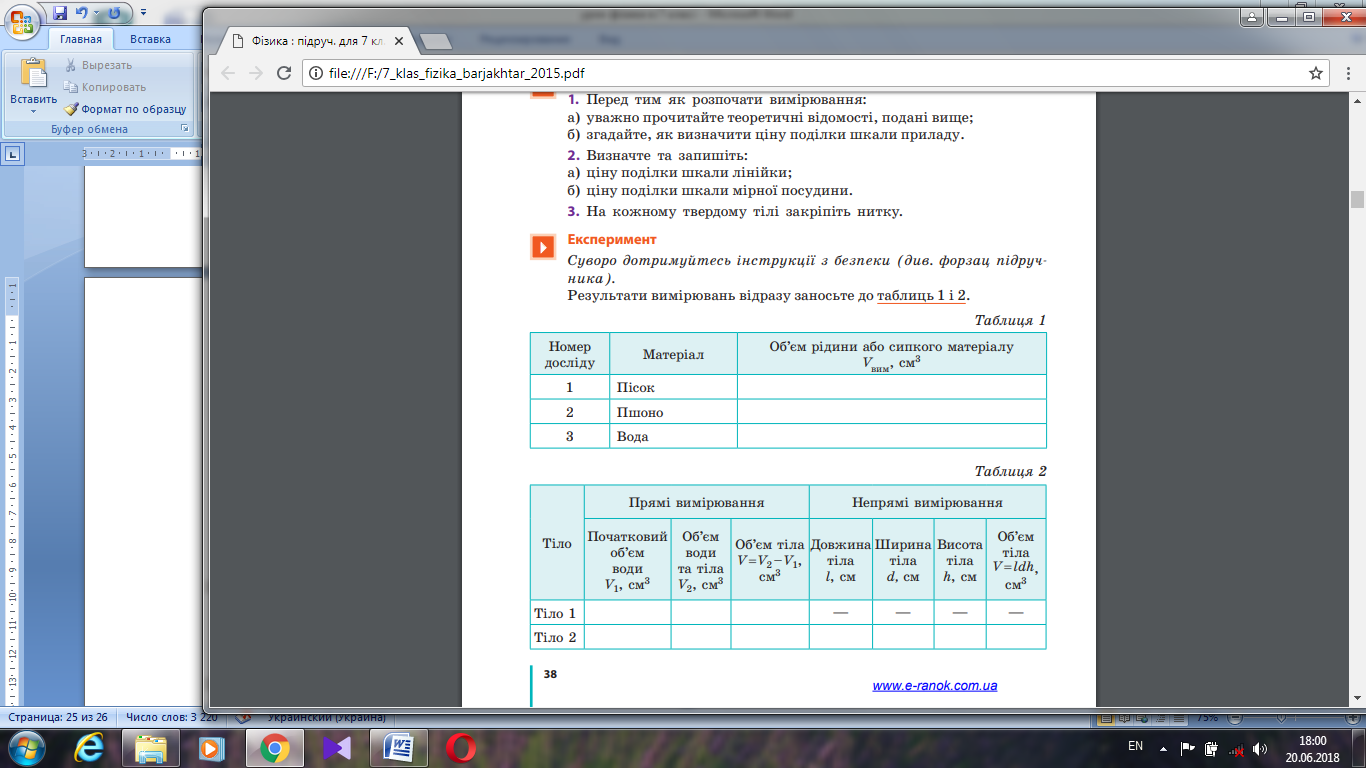View site information icon in address bar
The height and width of the screenshot is (768, 1366).
pyautogui.click(x=315, y=73)
